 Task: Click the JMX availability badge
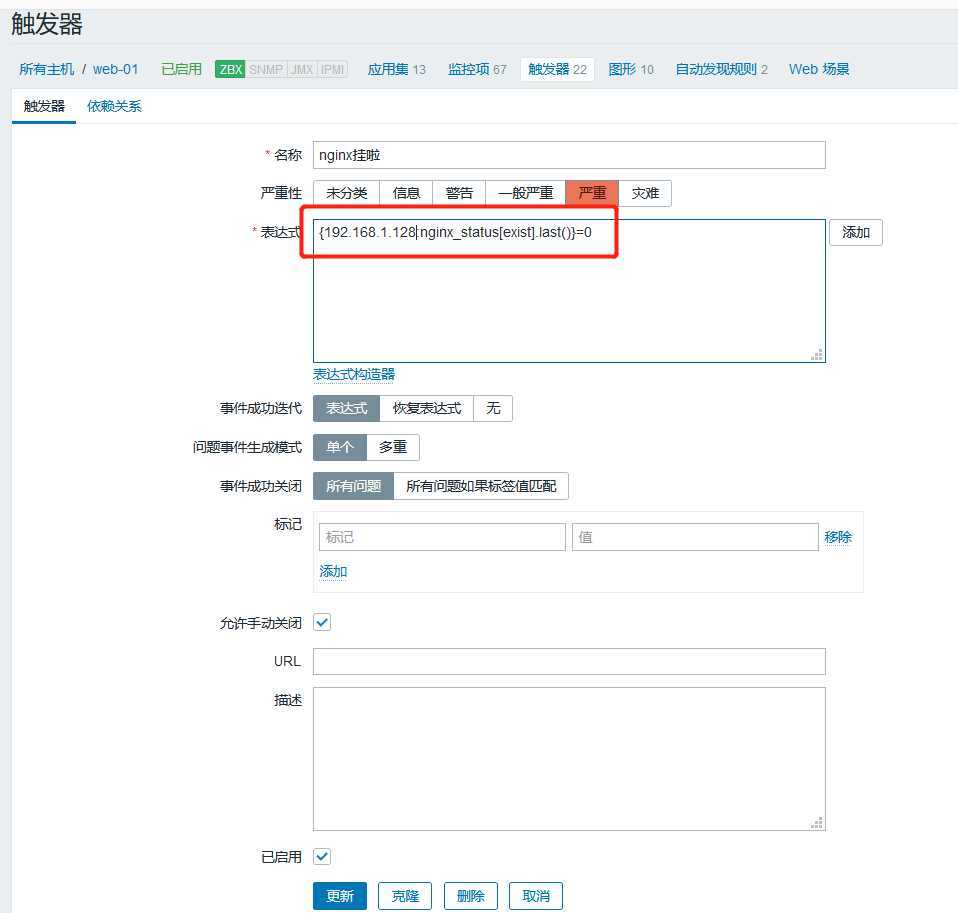(302, 69)
